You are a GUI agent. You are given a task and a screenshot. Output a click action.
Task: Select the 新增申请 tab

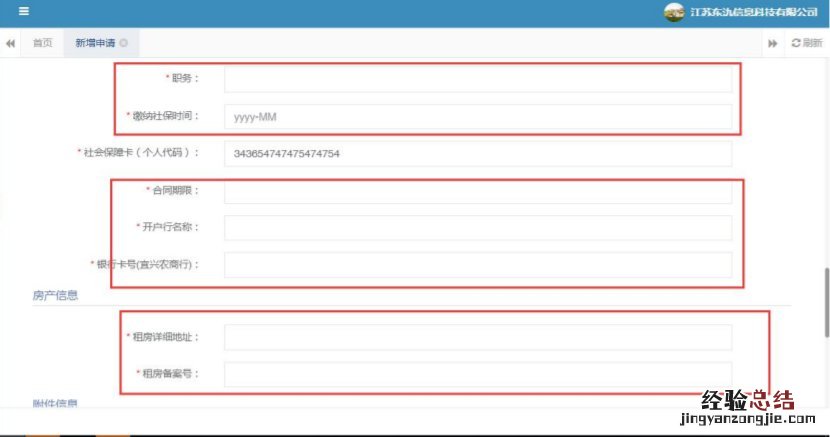pyautogui.click(x=95, y=43)
